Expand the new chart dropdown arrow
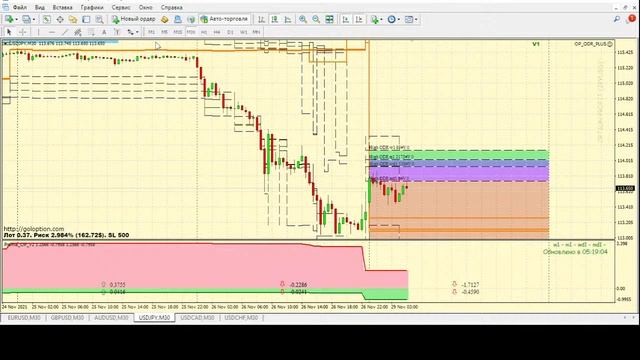The image size is (640, 360). click(x=16, y=19)
